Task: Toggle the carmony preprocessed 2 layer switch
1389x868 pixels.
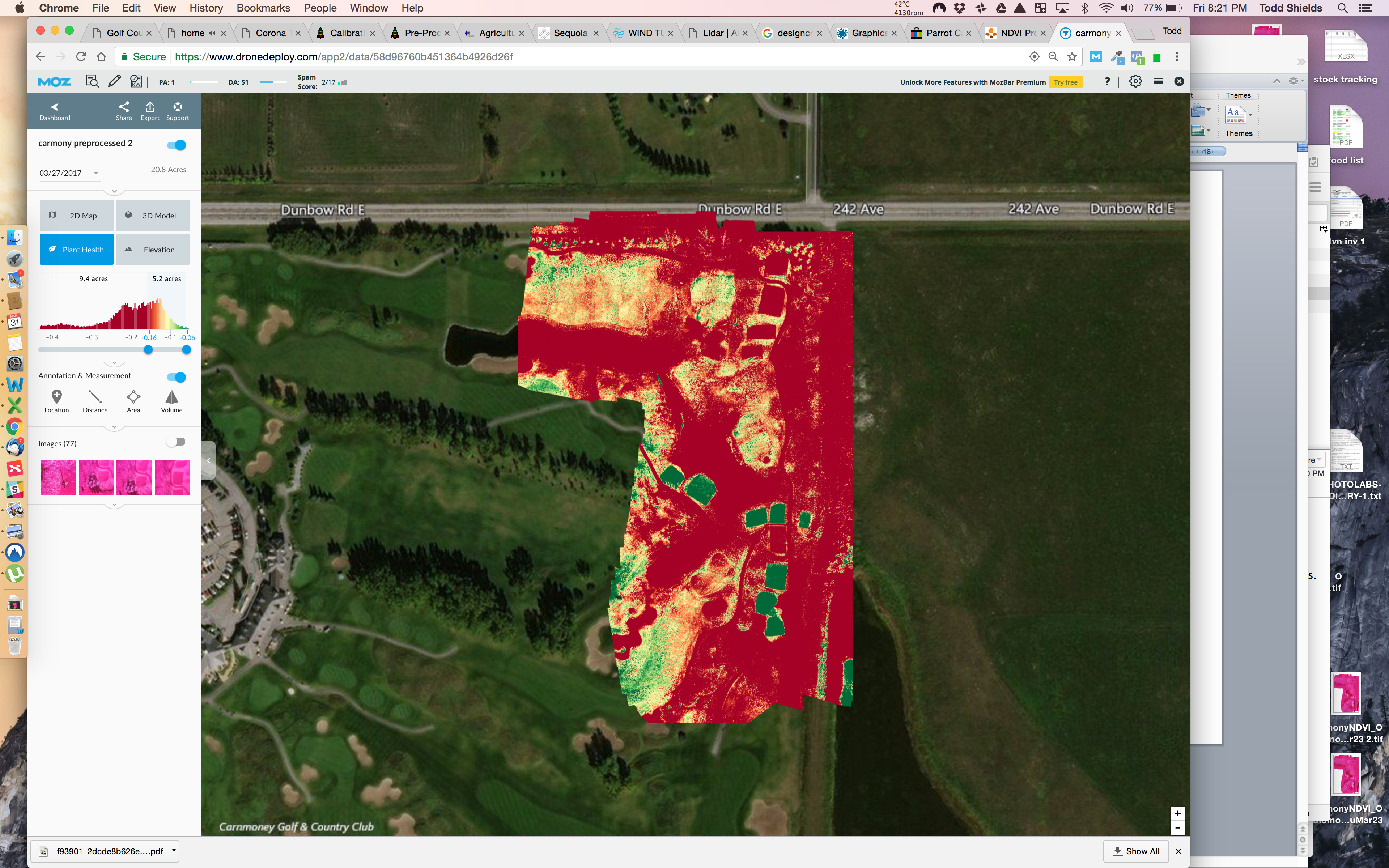Action: [177, 145]
